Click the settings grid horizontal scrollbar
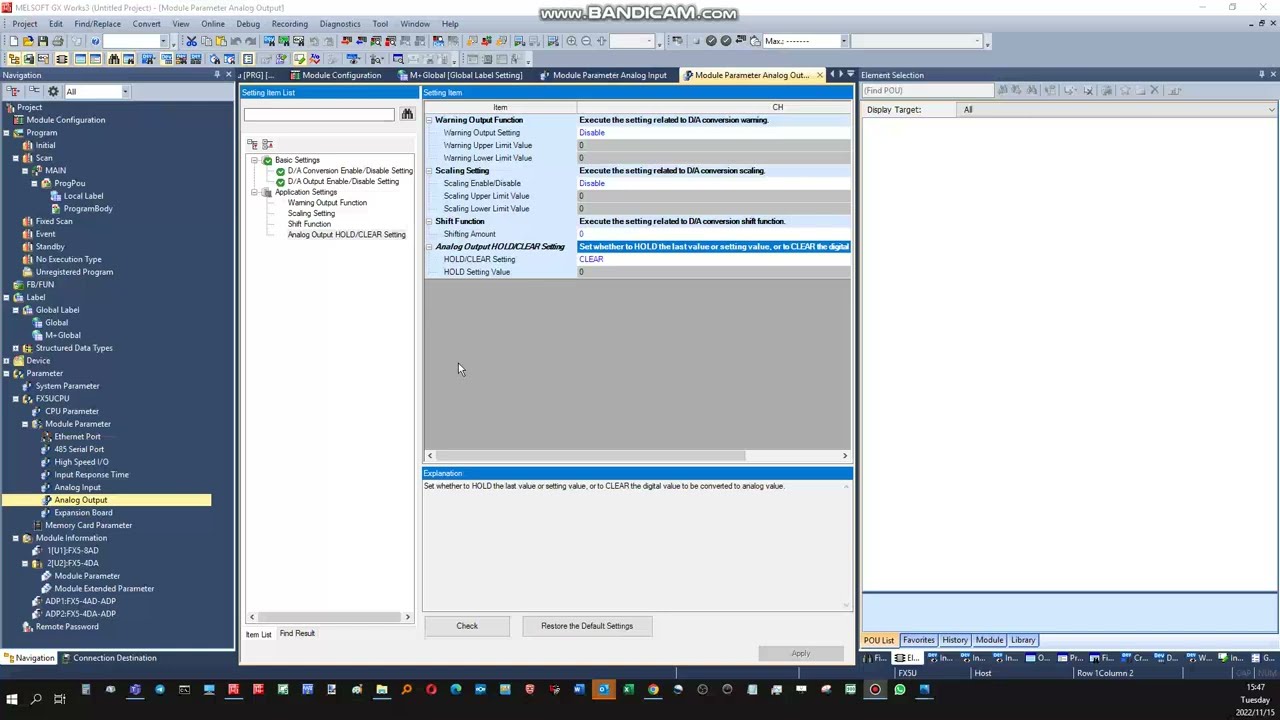 click(589, 456)
